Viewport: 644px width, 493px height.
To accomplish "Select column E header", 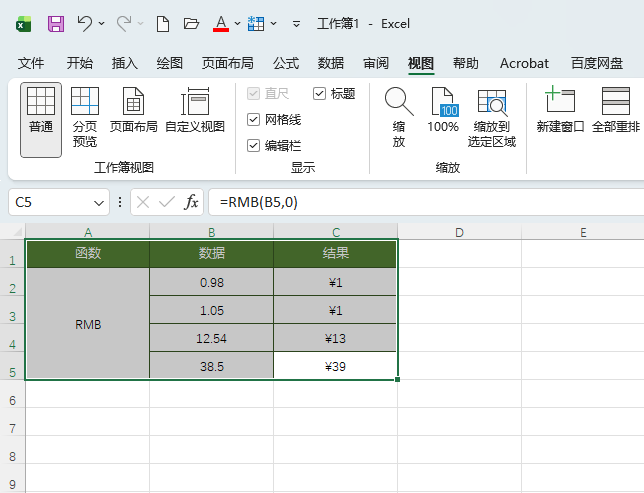I will click(583, 232).
